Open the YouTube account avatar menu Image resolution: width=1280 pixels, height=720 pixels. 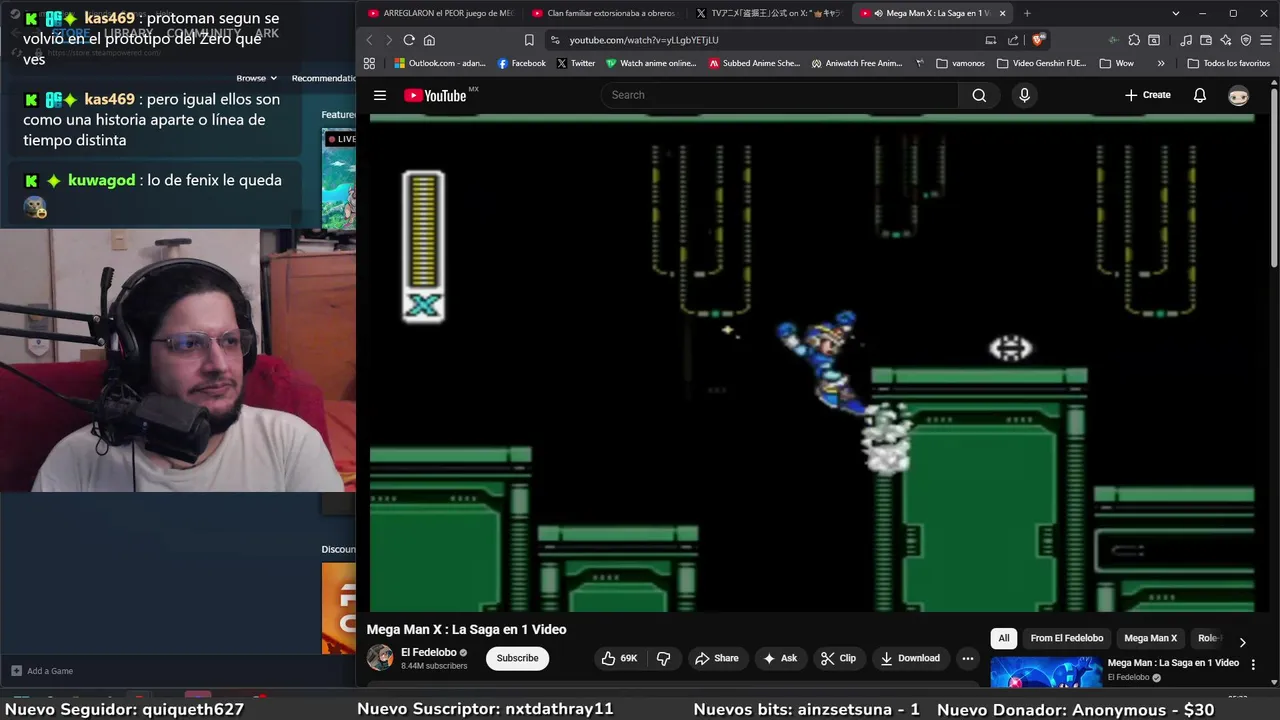coord(1238,95)
